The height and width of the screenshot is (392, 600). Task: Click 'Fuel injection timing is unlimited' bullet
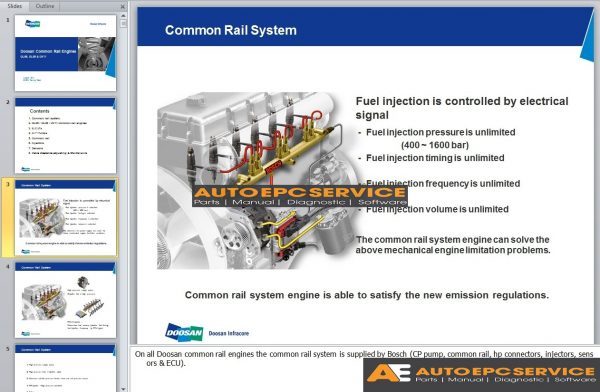coord(435,158)
